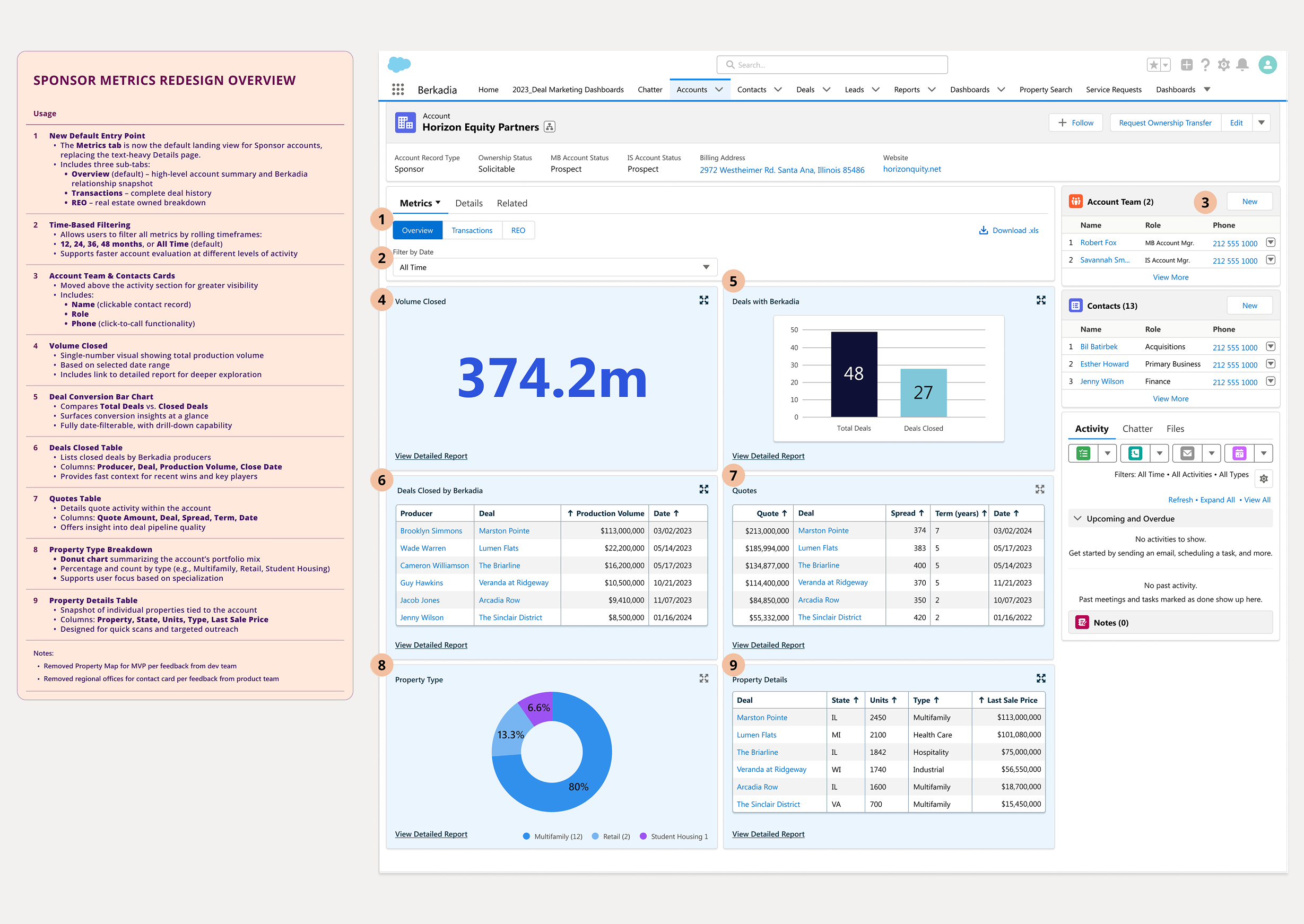
Task: Open row actions menu for Robert Fox
Action: 1271,242
